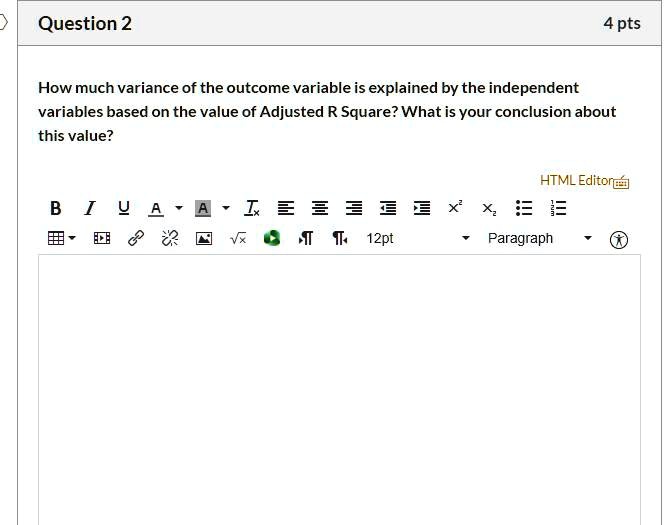Image resolution: width=666 pixels, height=525 pixels.
Task: Open Paragraph format dropdown
Action: 539,238
